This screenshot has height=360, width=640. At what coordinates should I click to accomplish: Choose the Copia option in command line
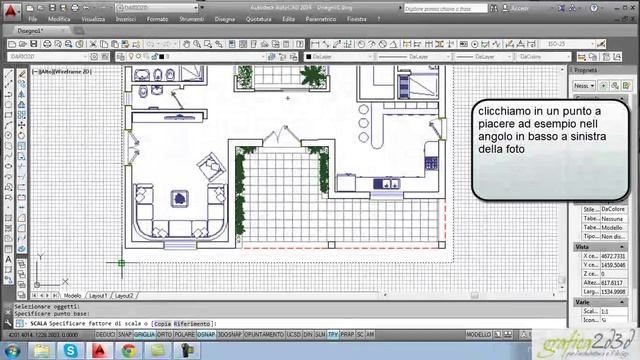tap(163, 324)
